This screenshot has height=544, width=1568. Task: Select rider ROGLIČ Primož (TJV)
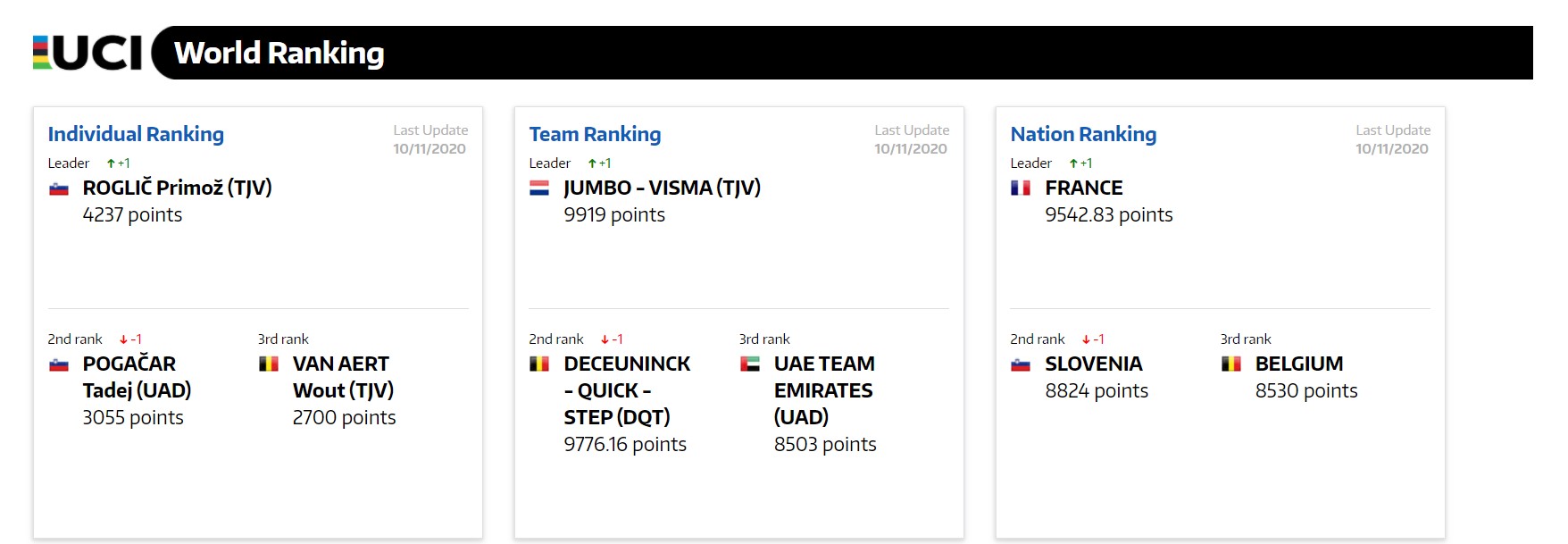pos(178,188)
